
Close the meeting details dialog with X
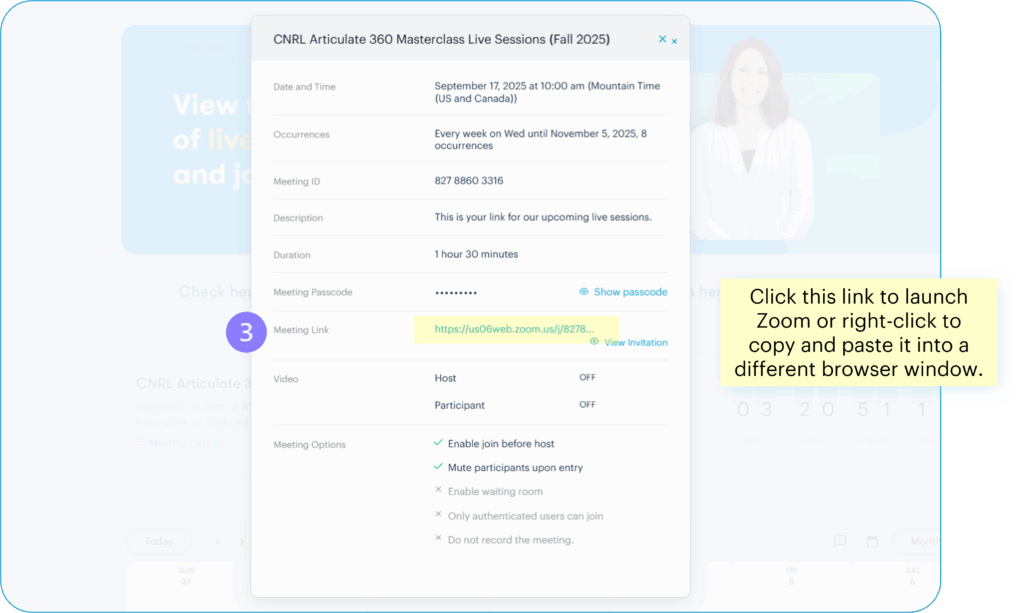(662, 39)
